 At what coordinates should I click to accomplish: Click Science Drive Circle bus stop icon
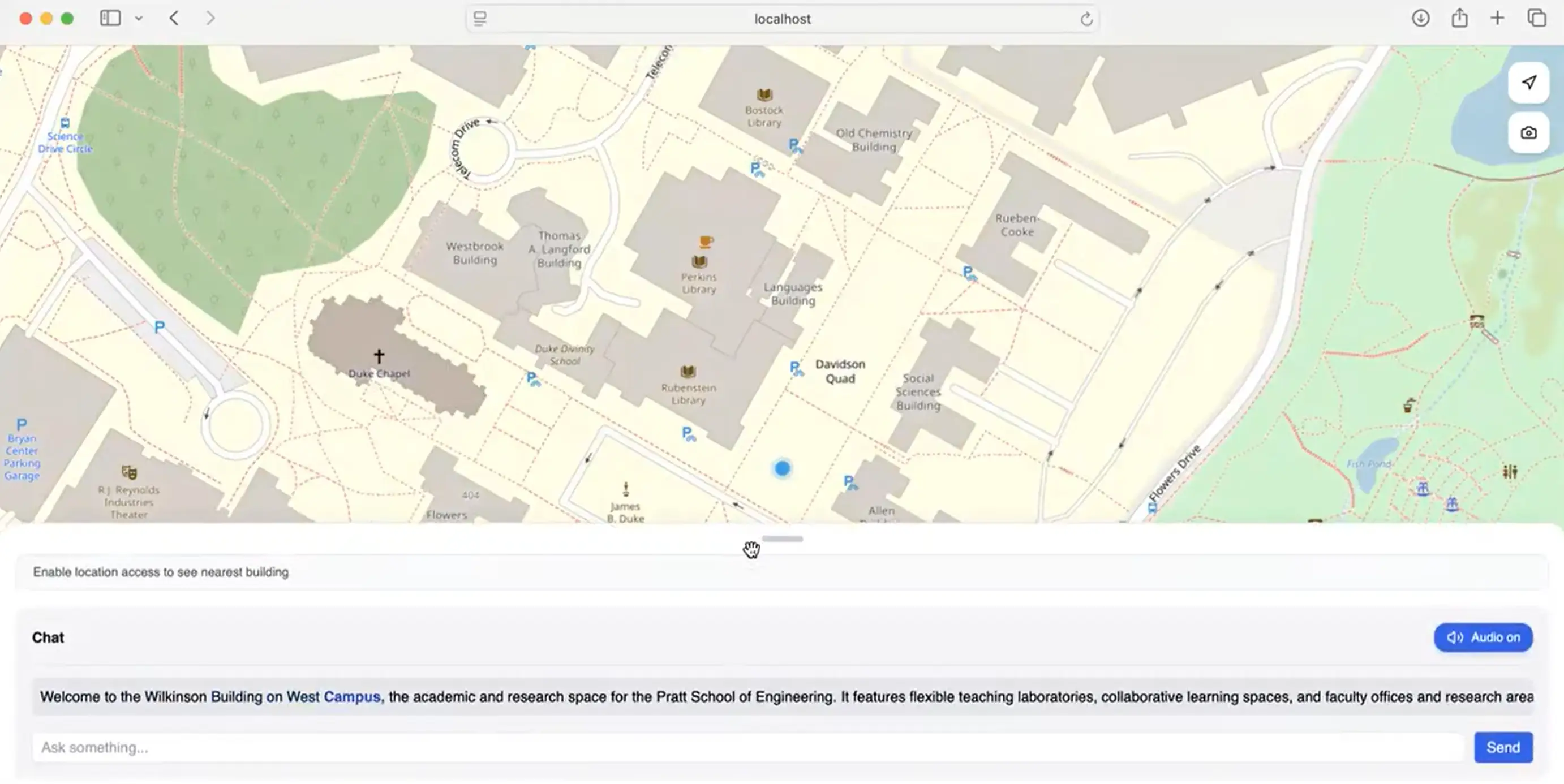pos(65,123)
